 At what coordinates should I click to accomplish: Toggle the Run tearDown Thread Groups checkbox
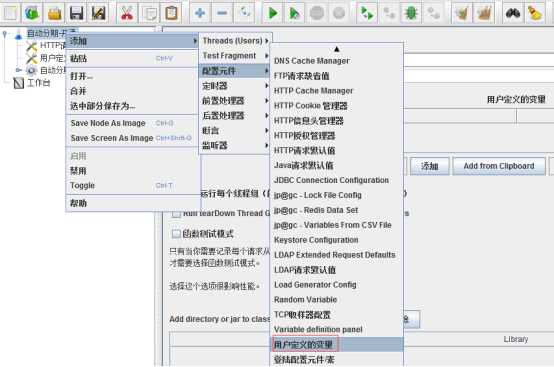tap(176, 213)
